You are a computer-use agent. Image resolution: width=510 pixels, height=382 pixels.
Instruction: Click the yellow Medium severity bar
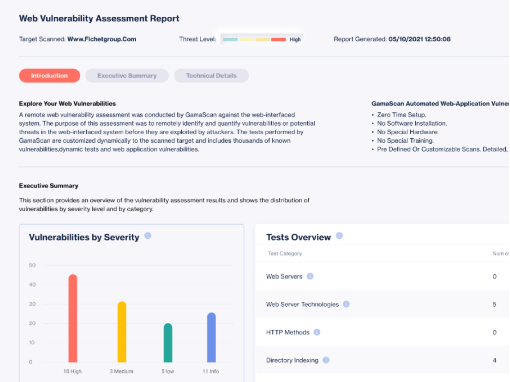[122, 332]
